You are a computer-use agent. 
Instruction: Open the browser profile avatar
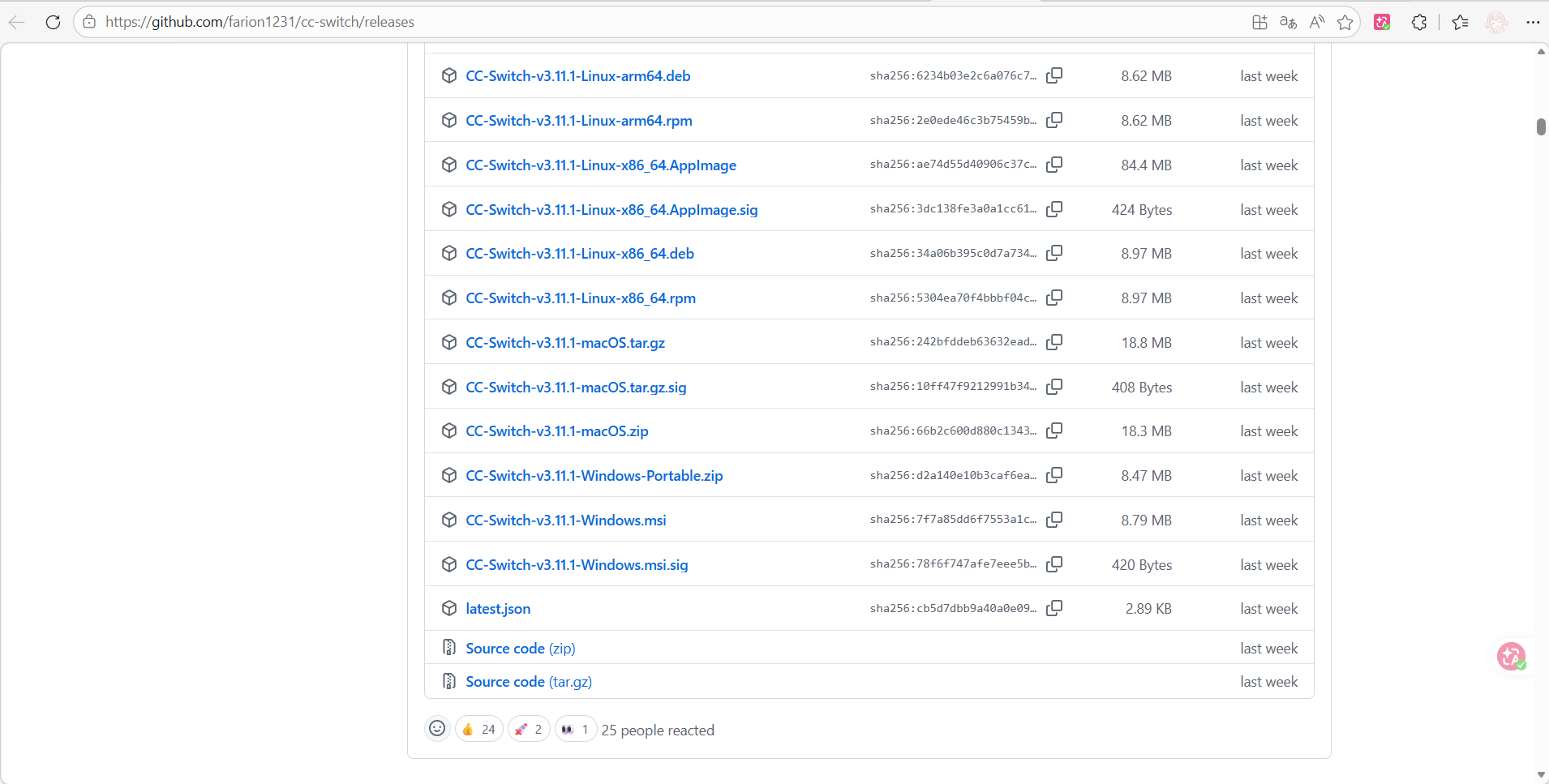(x=1496, y=22)
